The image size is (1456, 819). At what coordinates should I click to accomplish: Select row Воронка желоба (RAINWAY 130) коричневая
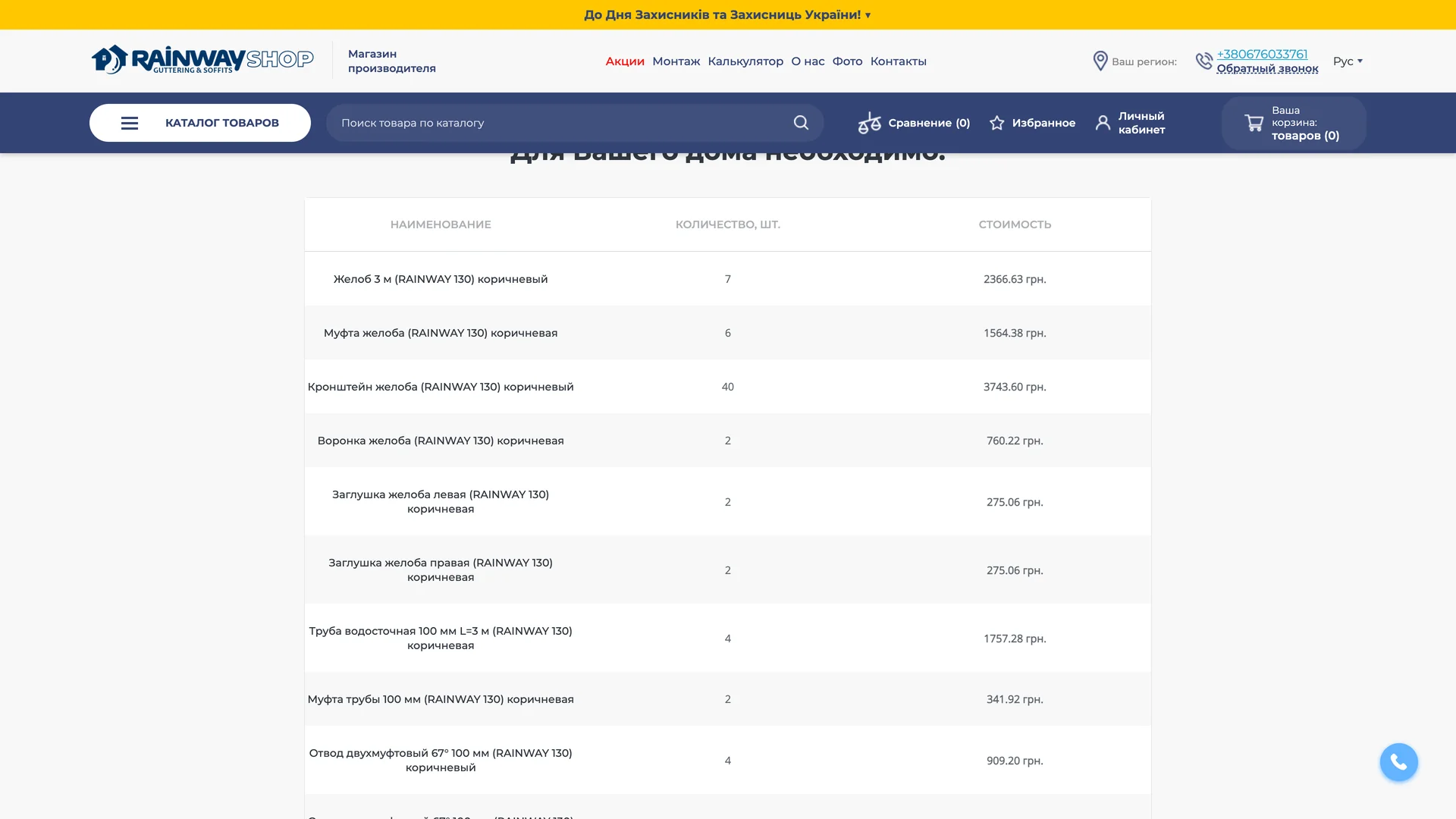pos(727,441)
